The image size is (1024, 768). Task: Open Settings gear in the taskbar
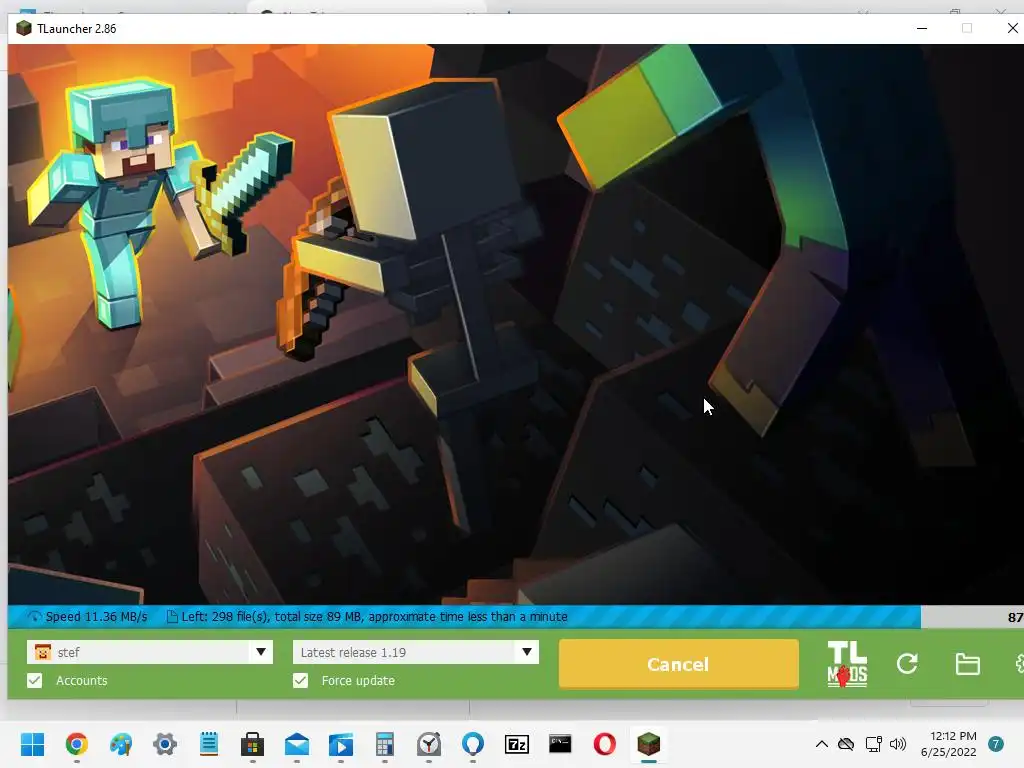[x=165, y=744]
